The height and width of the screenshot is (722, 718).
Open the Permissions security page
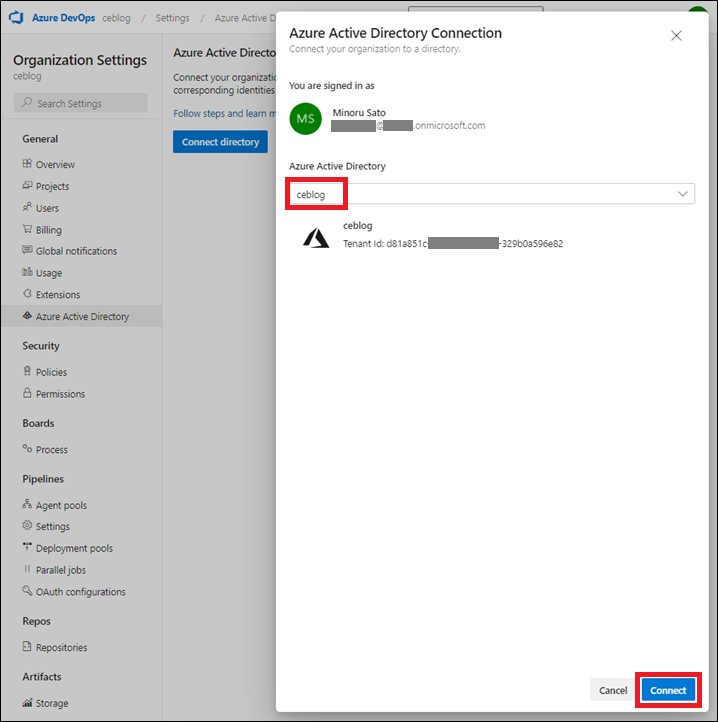point(60,394)
